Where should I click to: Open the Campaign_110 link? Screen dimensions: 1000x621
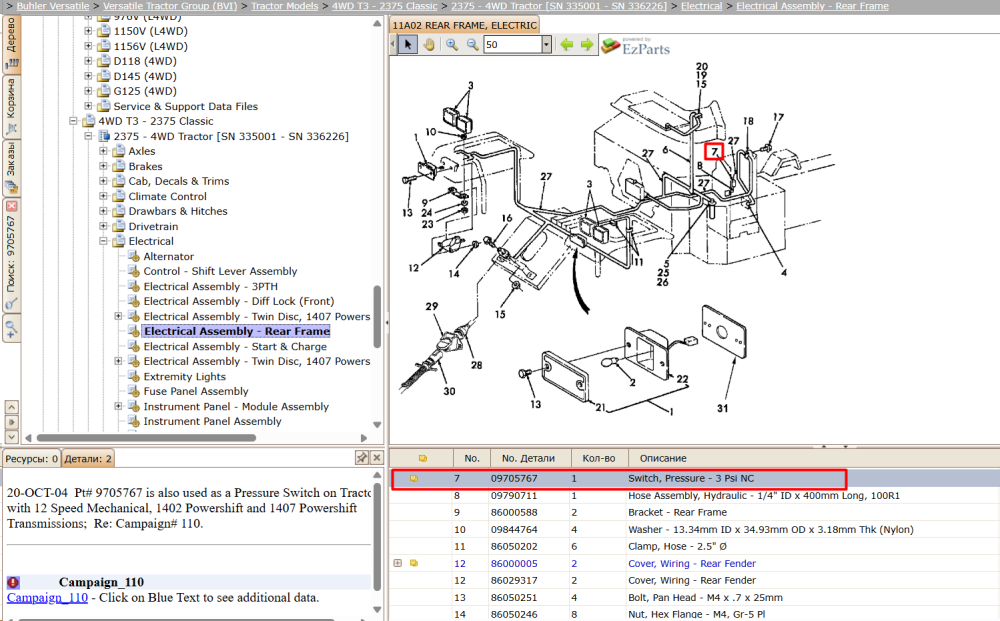tap(47, 597)
